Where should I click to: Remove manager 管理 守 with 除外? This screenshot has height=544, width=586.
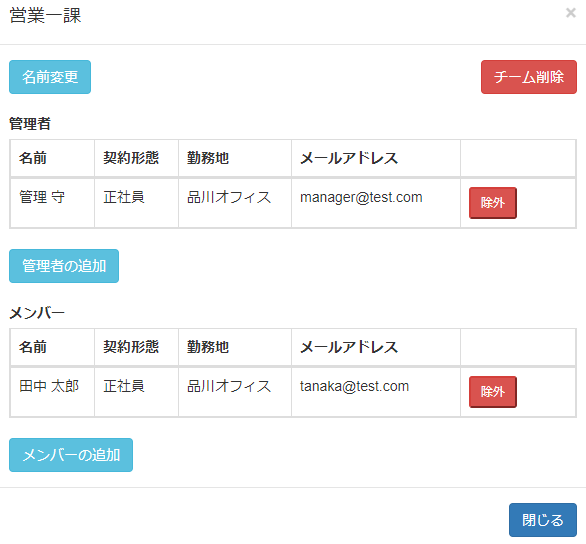pyautogui.click(x=493, y=203)
